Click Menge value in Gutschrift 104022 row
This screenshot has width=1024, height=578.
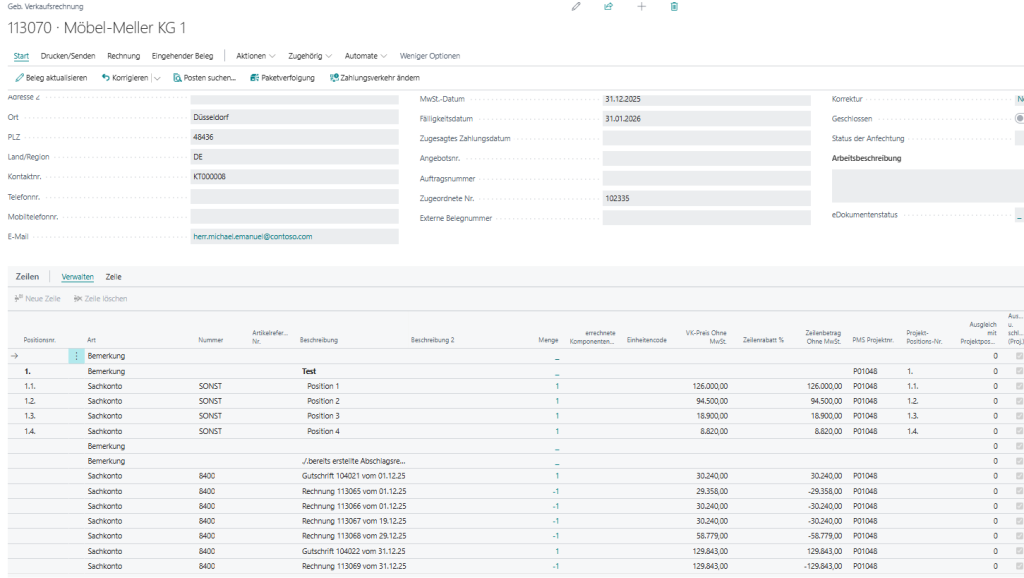(557, 551)
